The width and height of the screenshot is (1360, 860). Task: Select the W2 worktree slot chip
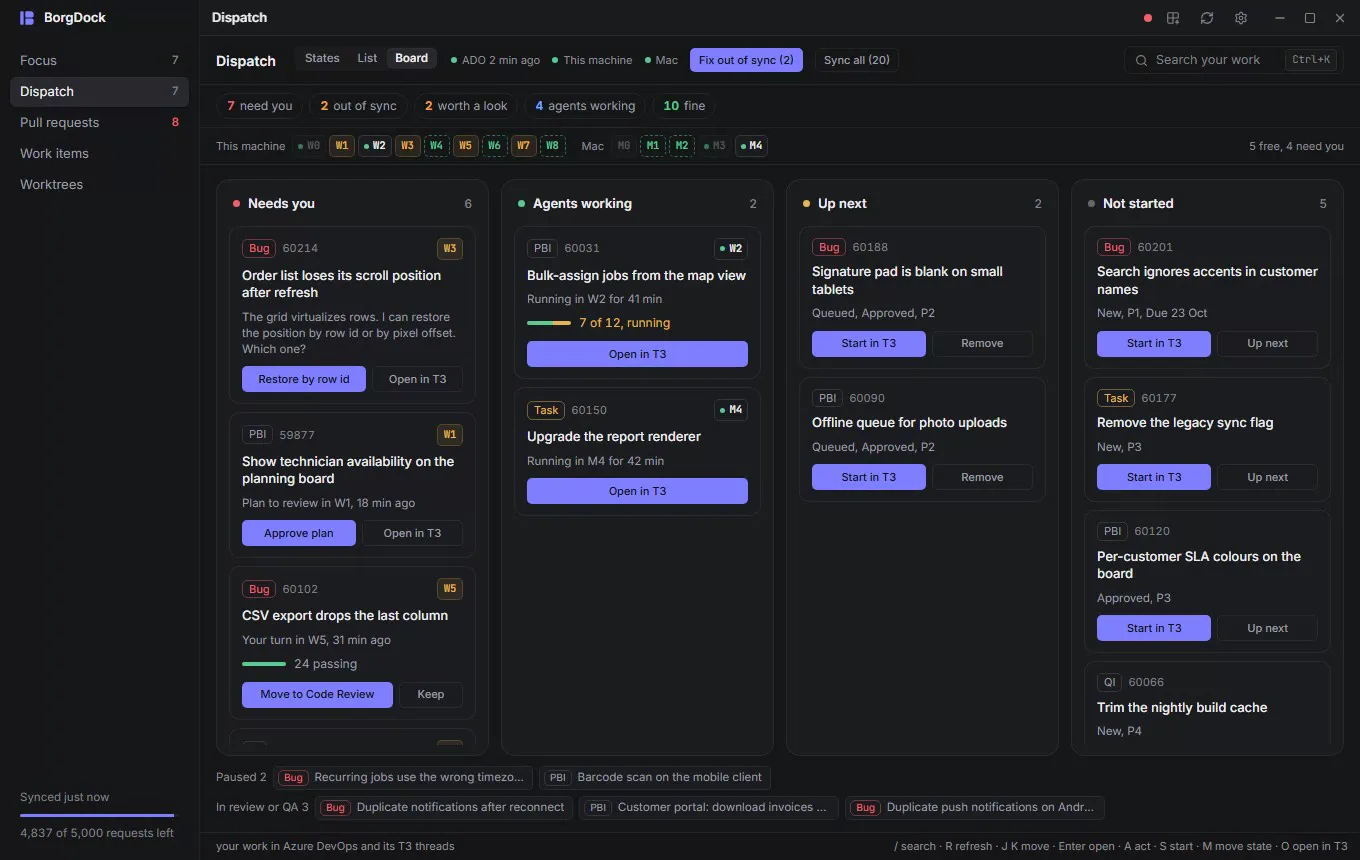374,146
